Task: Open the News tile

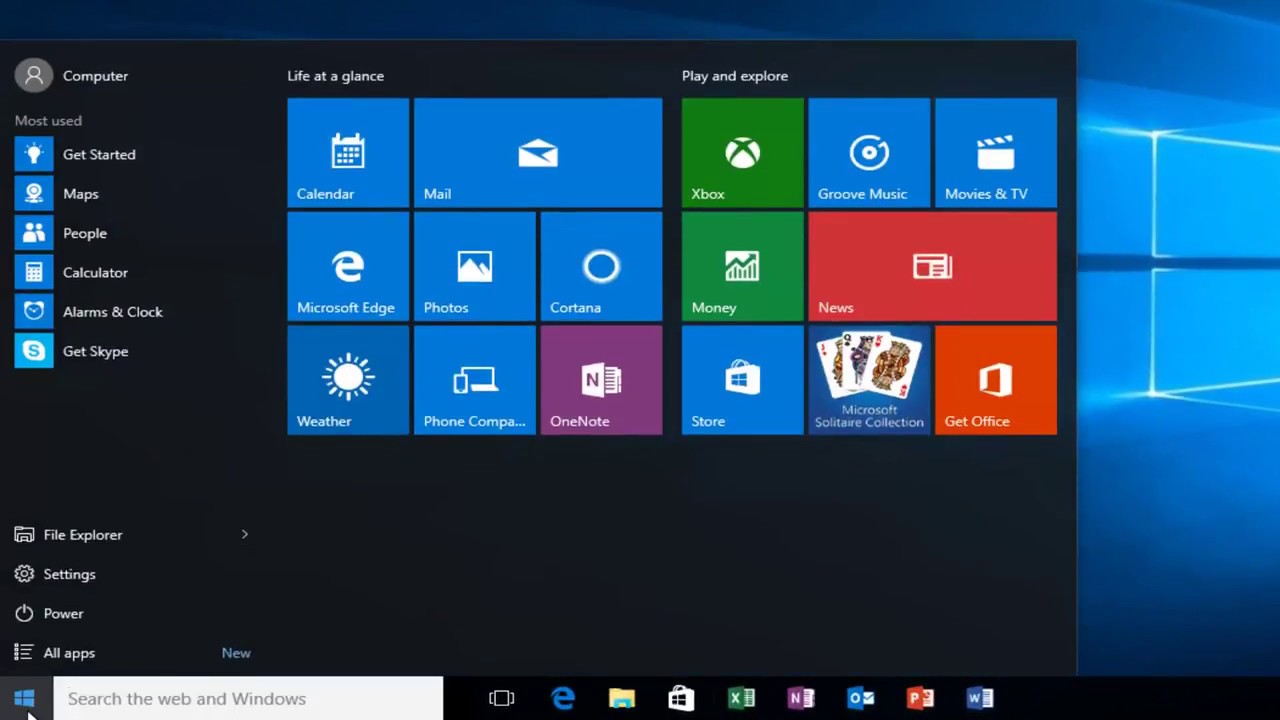Action: click(932, 266)
